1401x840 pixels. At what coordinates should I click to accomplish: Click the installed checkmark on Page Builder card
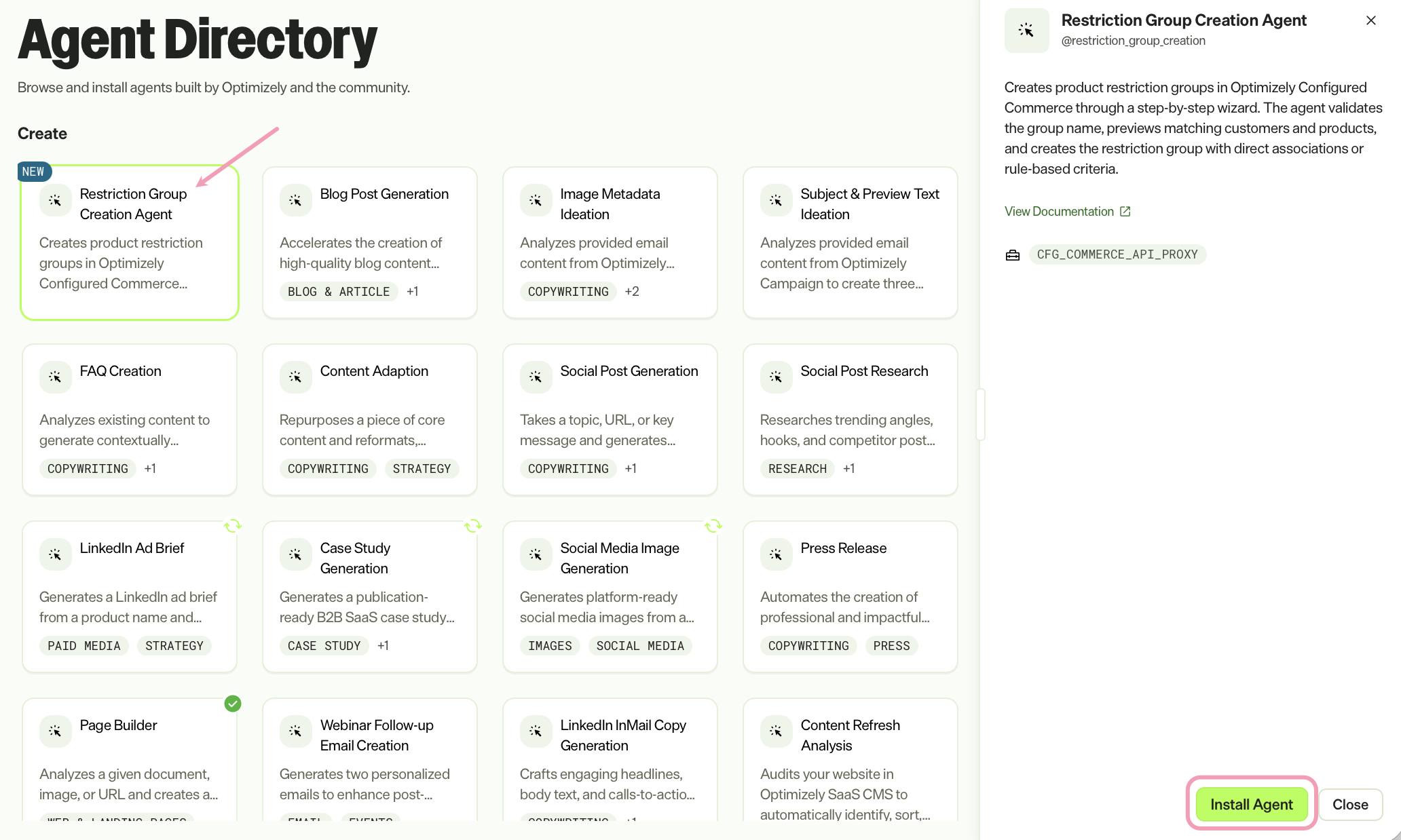[233, 704]
